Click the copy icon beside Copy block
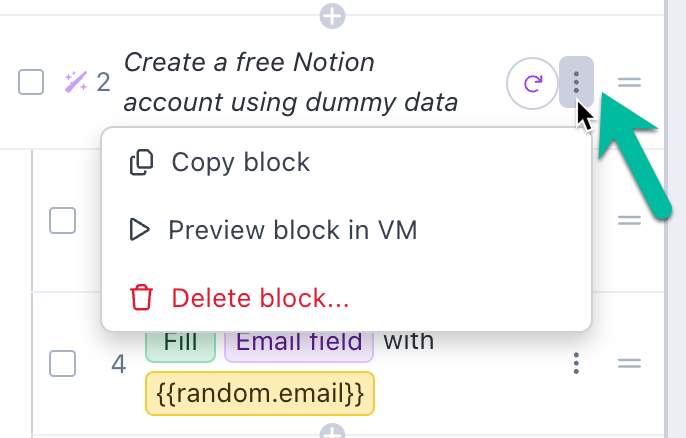 pyautogui.click(x=142, y=162)
